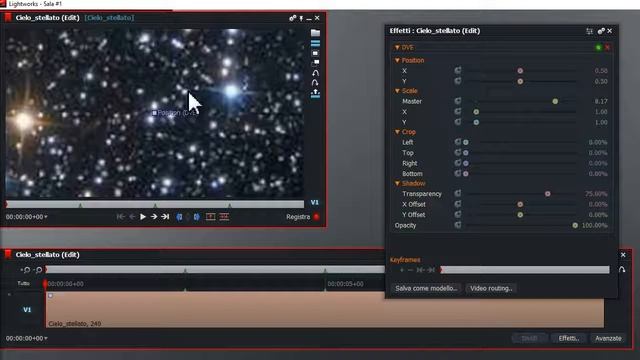
Task: Click the Registra label
Action: coord(298,217)
